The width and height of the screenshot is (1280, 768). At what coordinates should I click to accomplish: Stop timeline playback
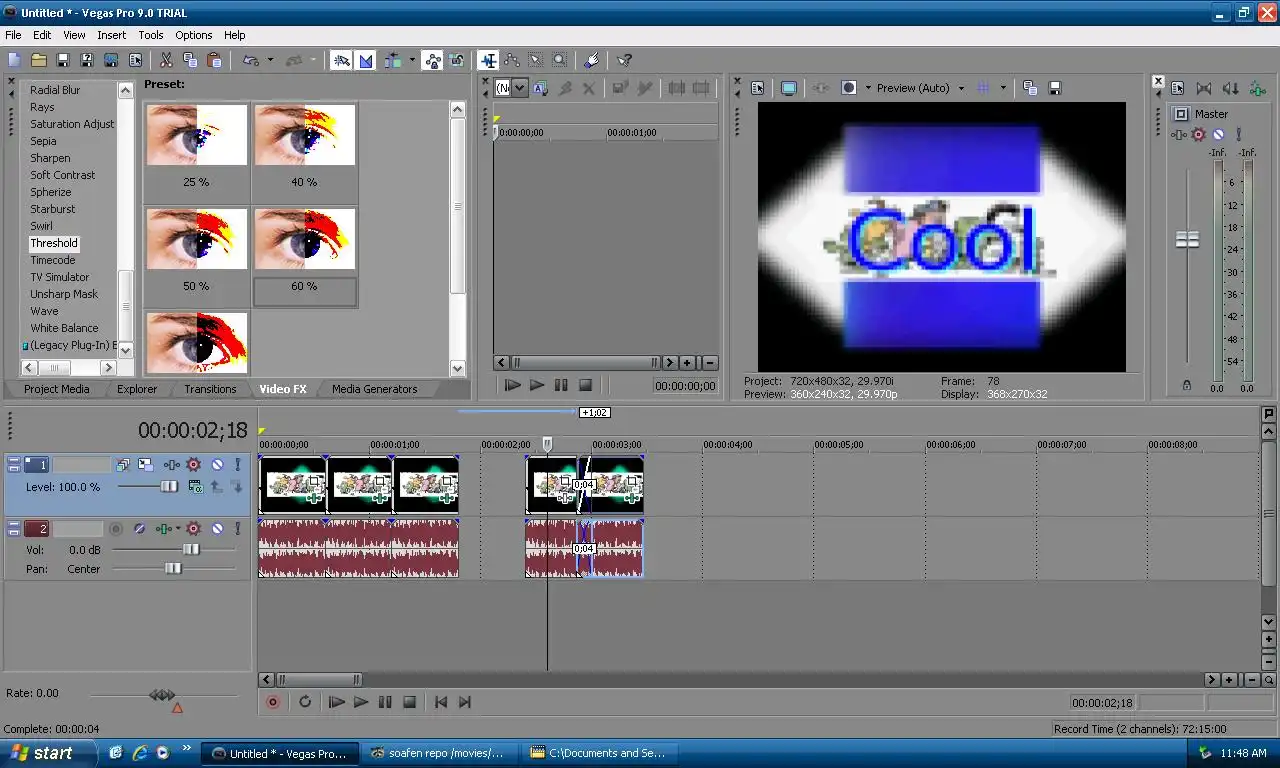409,702
